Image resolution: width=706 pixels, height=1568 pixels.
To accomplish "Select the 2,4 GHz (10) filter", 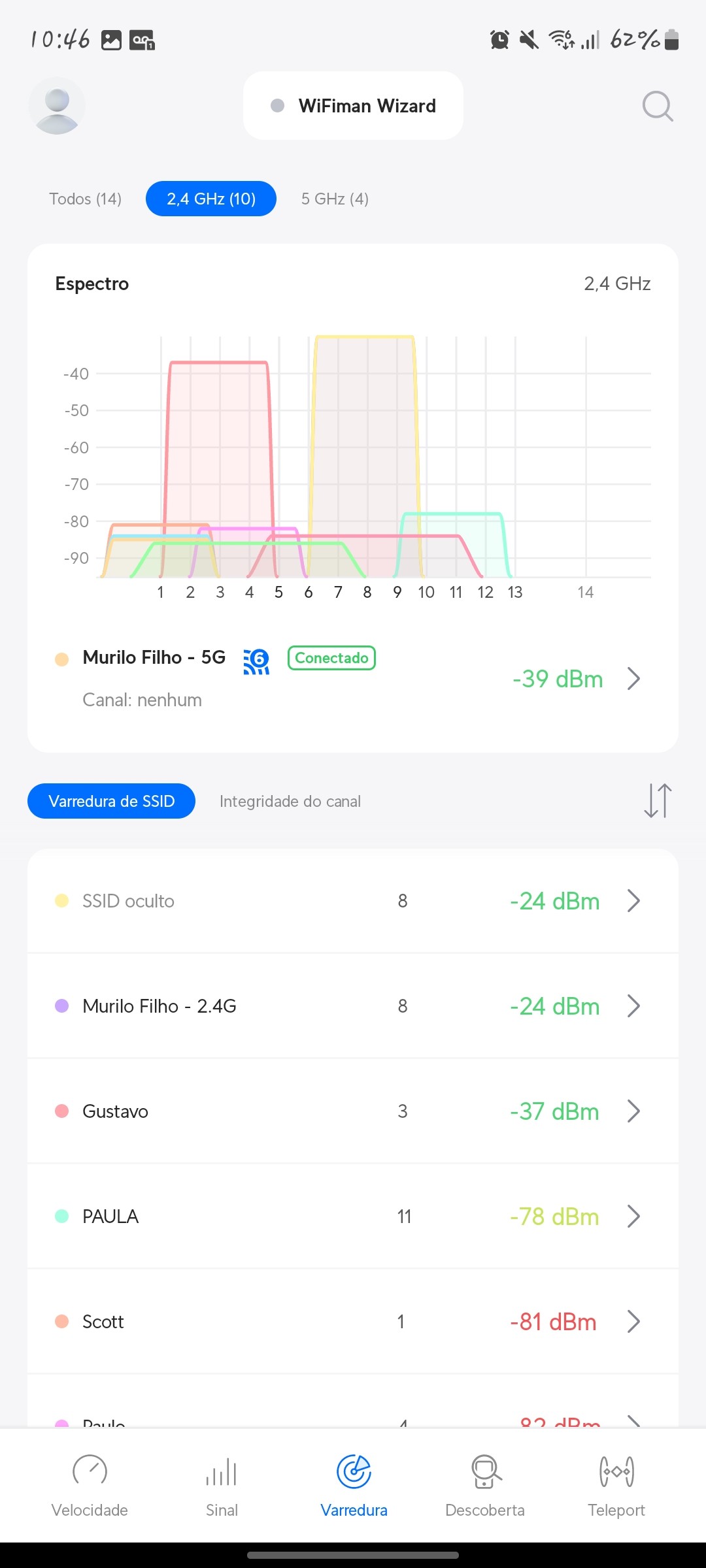I will [x=211, y=199].
